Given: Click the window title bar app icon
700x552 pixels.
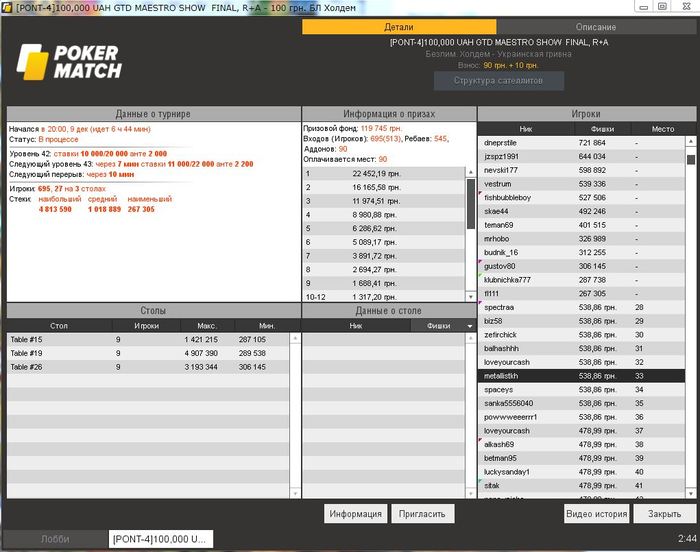Looking at the screenshot, I should [x=7, y=7].
